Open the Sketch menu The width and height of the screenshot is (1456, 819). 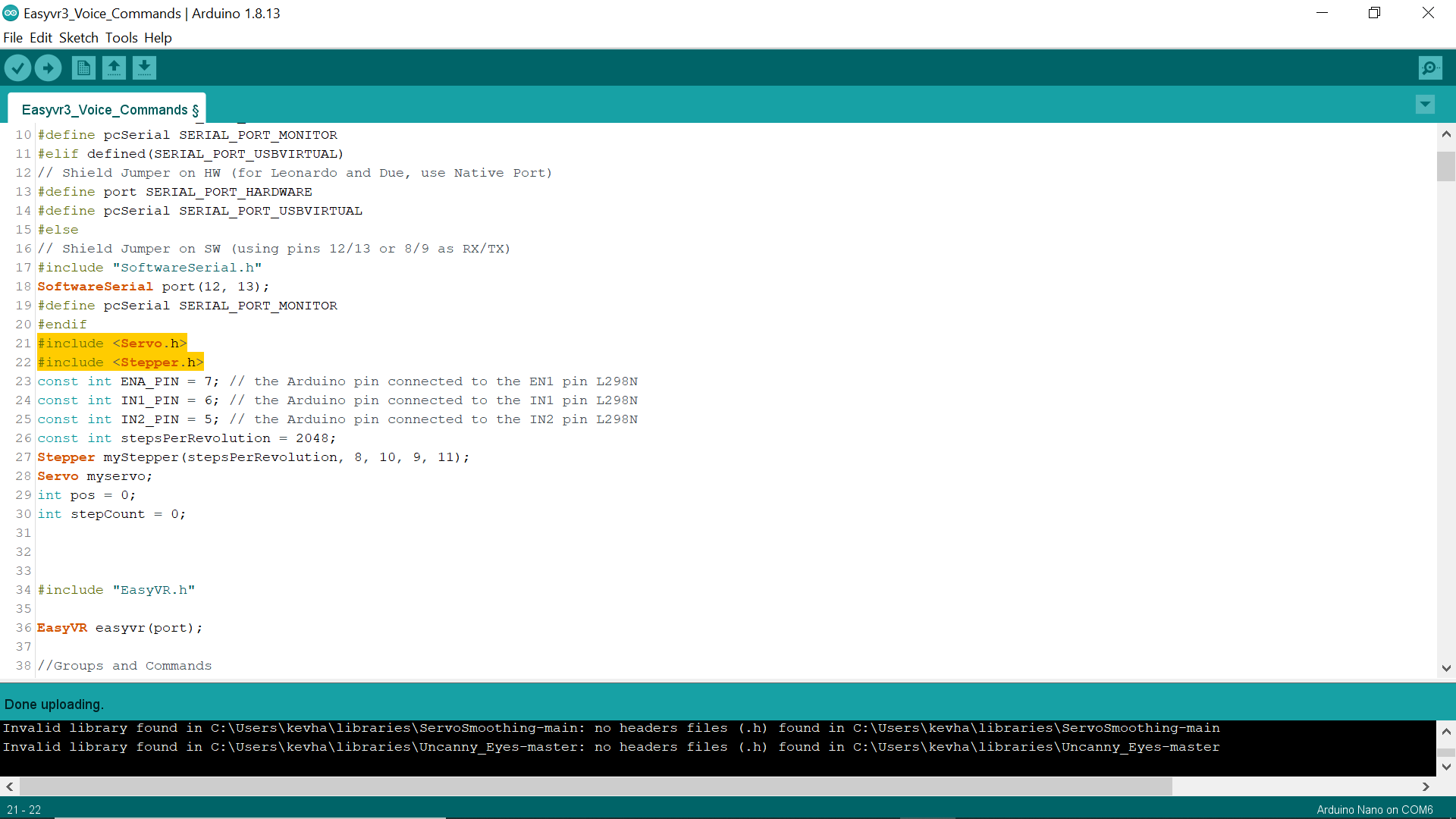pyautogui.click(x=78, y=37)
